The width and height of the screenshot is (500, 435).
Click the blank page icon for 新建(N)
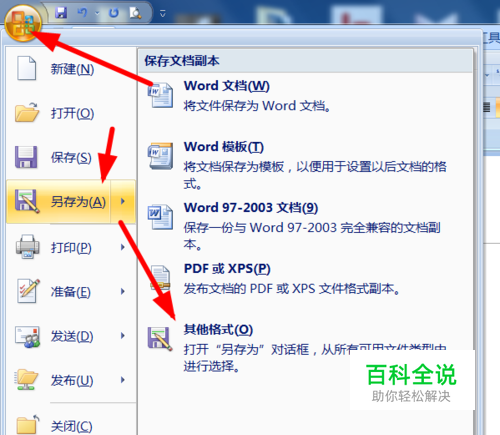pos(27,68)
